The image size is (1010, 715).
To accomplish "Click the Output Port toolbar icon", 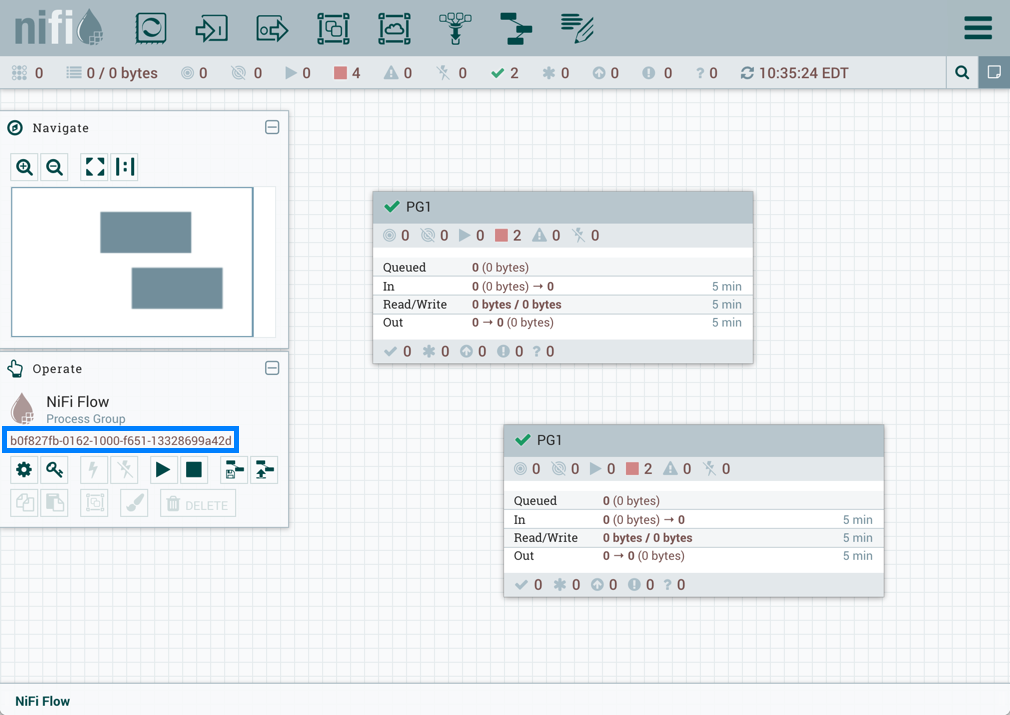I will [272, 28].
